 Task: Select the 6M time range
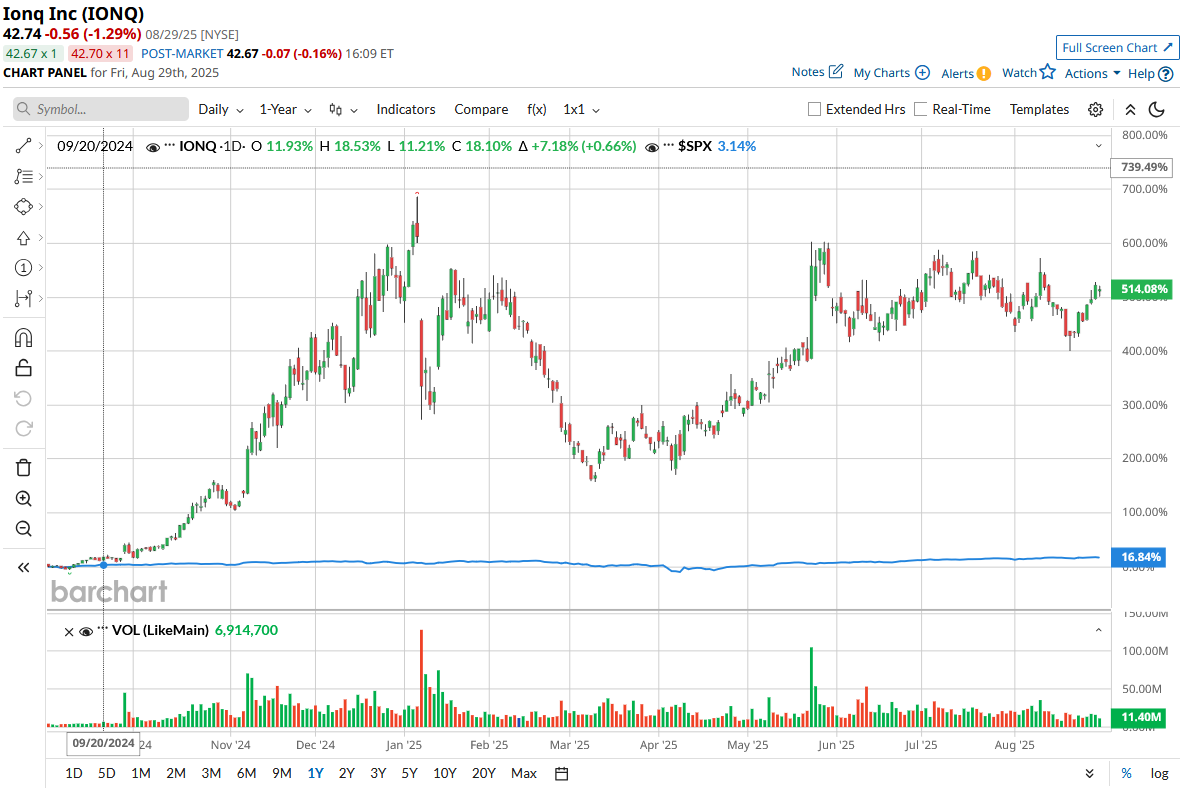pyautogui.click(x=246, y=773)
